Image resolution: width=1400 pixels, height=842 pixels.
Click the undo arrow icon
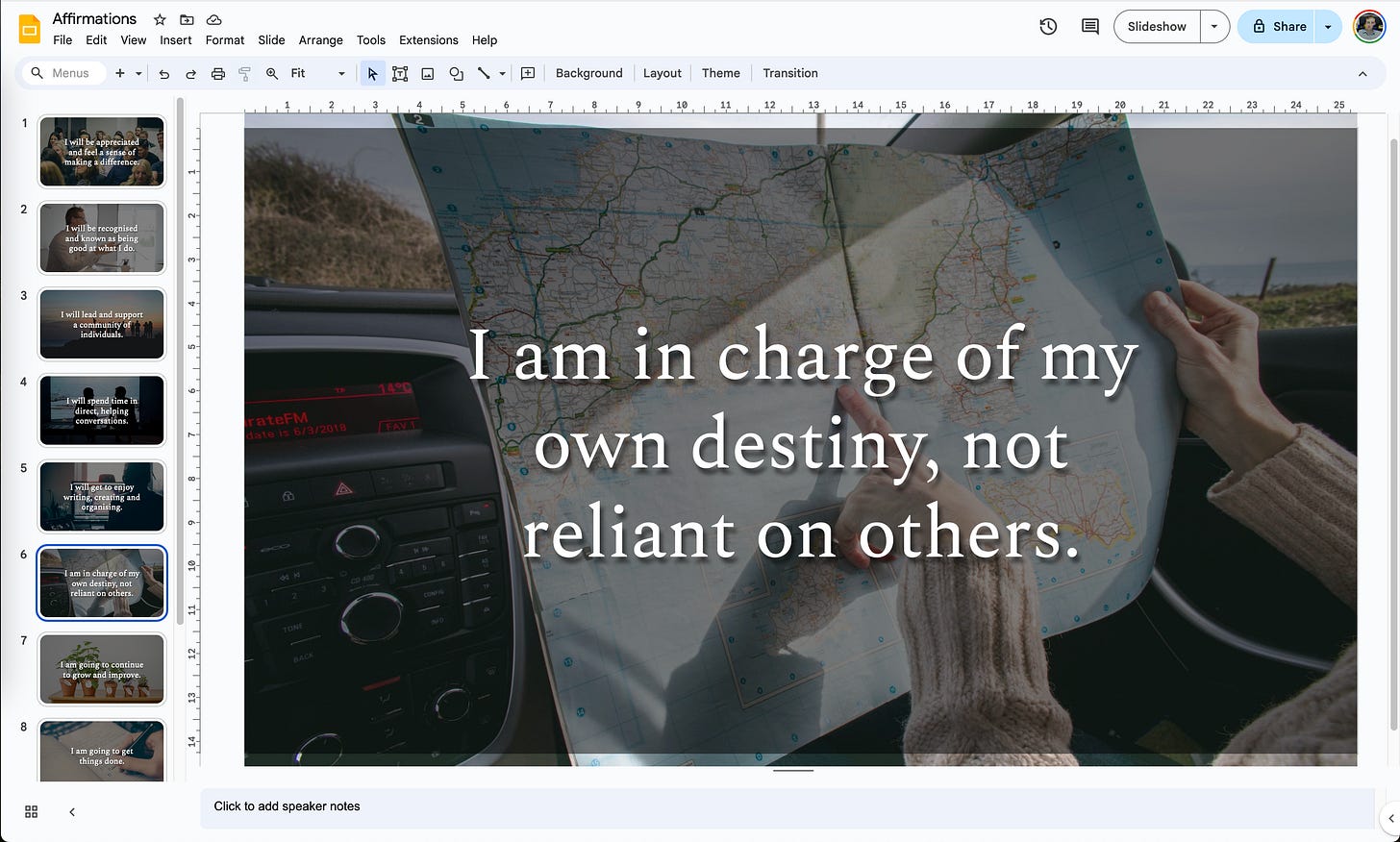click(x=164, y=74)
